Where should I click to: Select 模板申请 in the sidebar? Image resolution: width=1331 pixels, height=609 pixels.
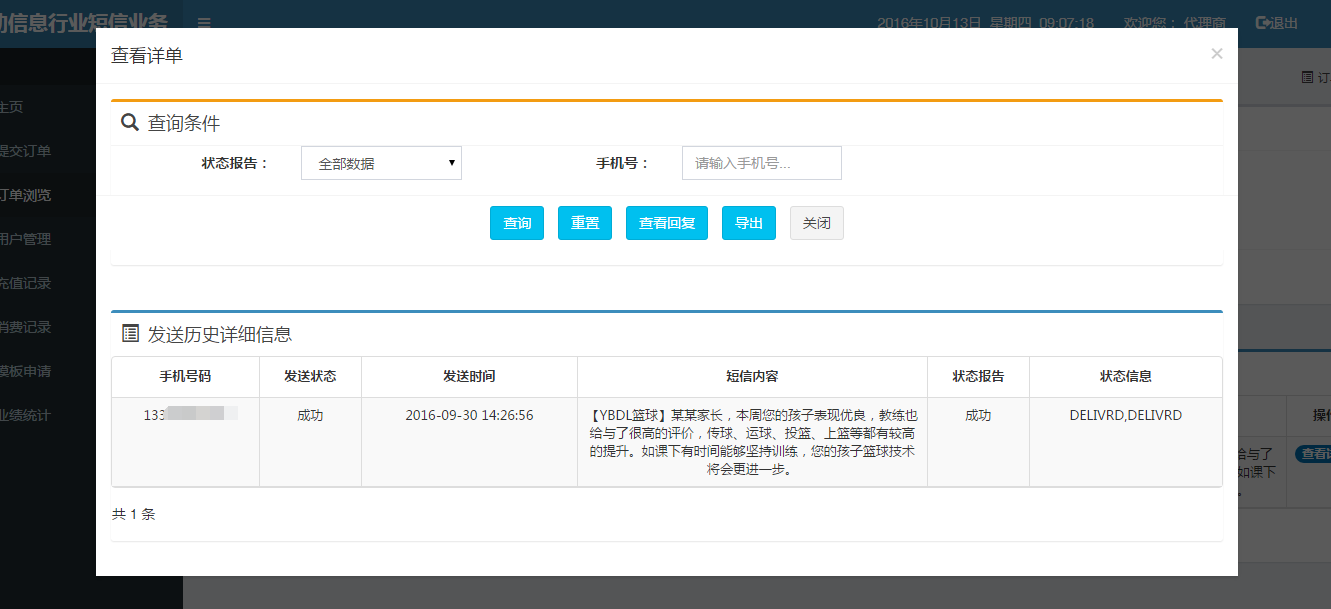[x=26, y=371]
